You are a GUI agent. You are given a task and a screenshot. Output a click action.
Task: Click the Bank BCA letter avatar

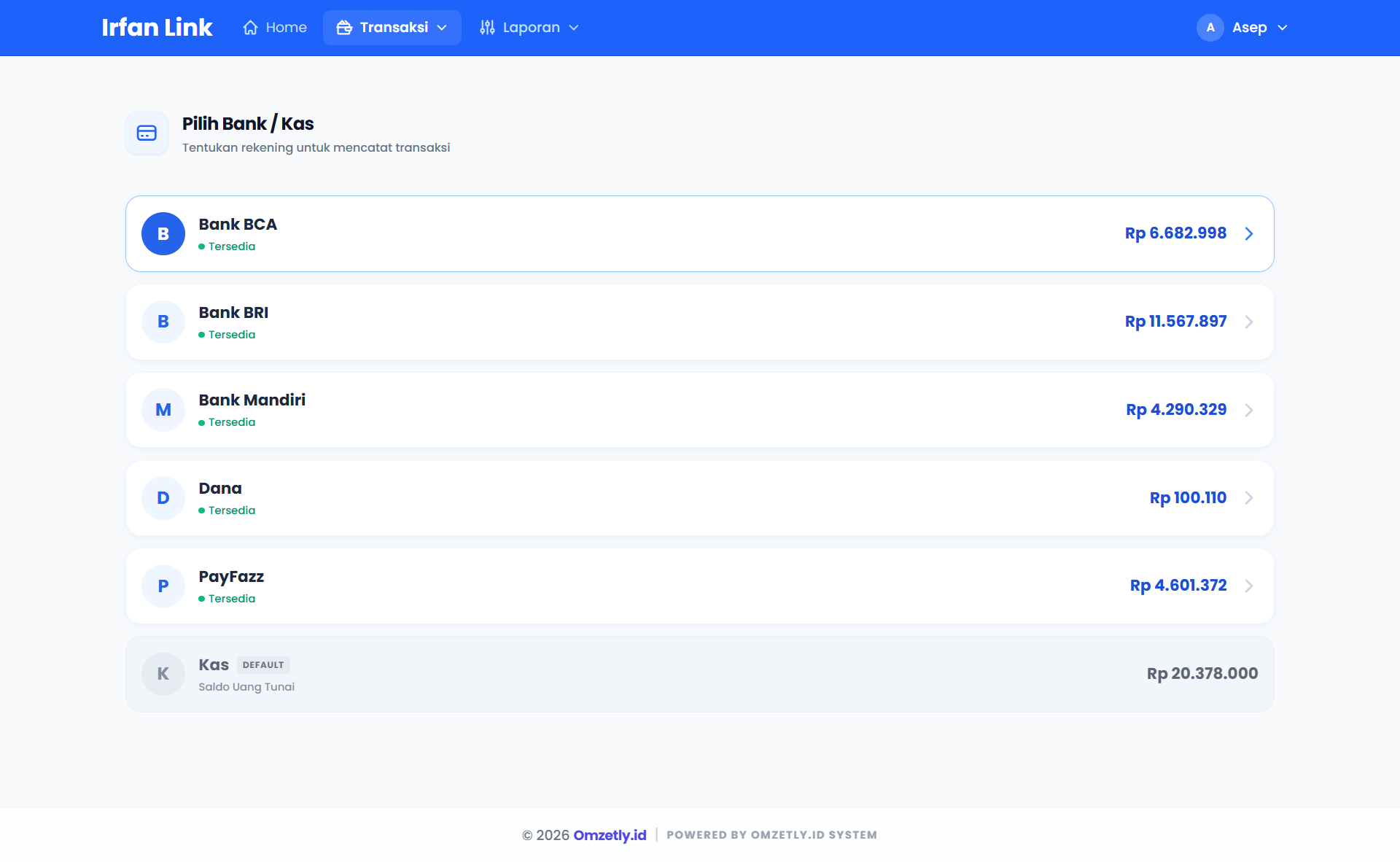tap(163, 233)
